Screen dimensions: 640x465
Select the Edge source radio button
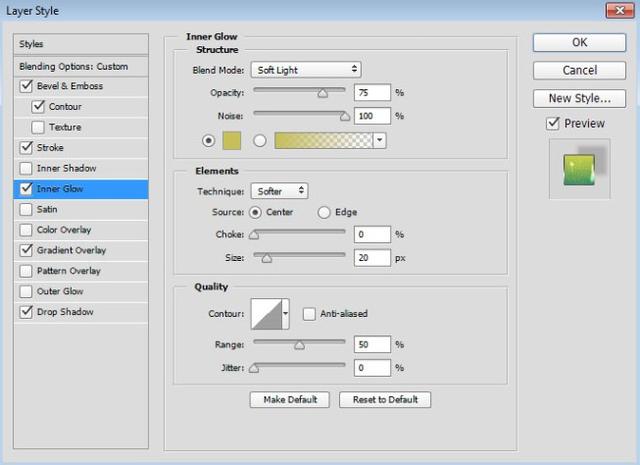click(324, 212)
